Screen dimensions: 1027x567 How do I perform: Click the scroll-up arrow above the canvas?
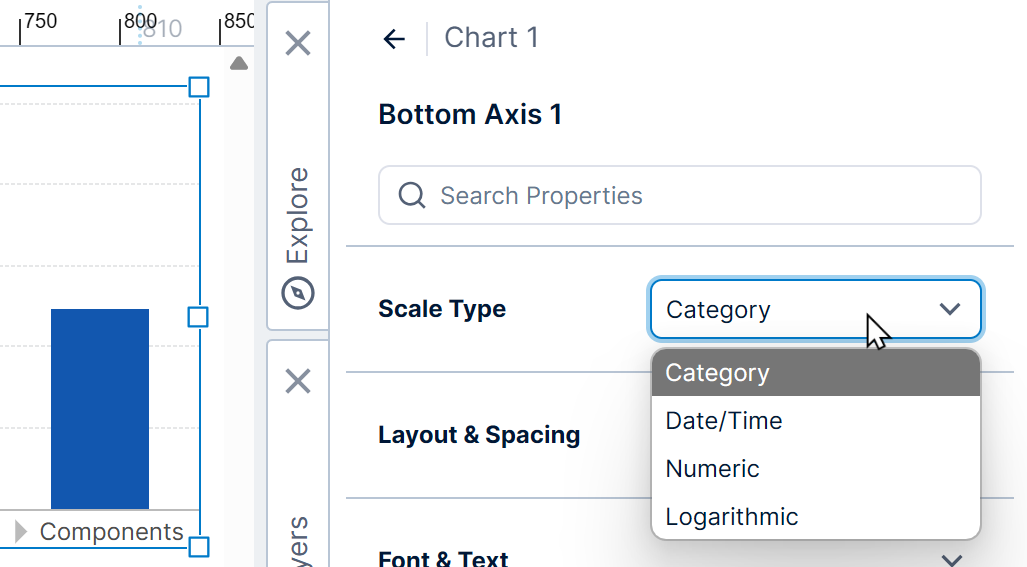point(238,64)
